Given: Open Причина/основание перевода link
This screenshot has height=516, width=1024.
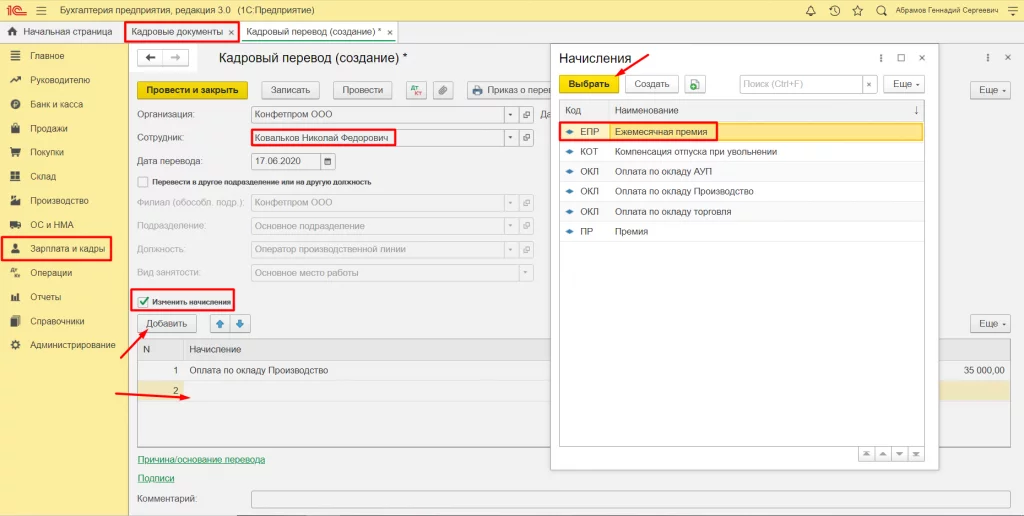Looking at the screenshot, I should pos(201,459).
